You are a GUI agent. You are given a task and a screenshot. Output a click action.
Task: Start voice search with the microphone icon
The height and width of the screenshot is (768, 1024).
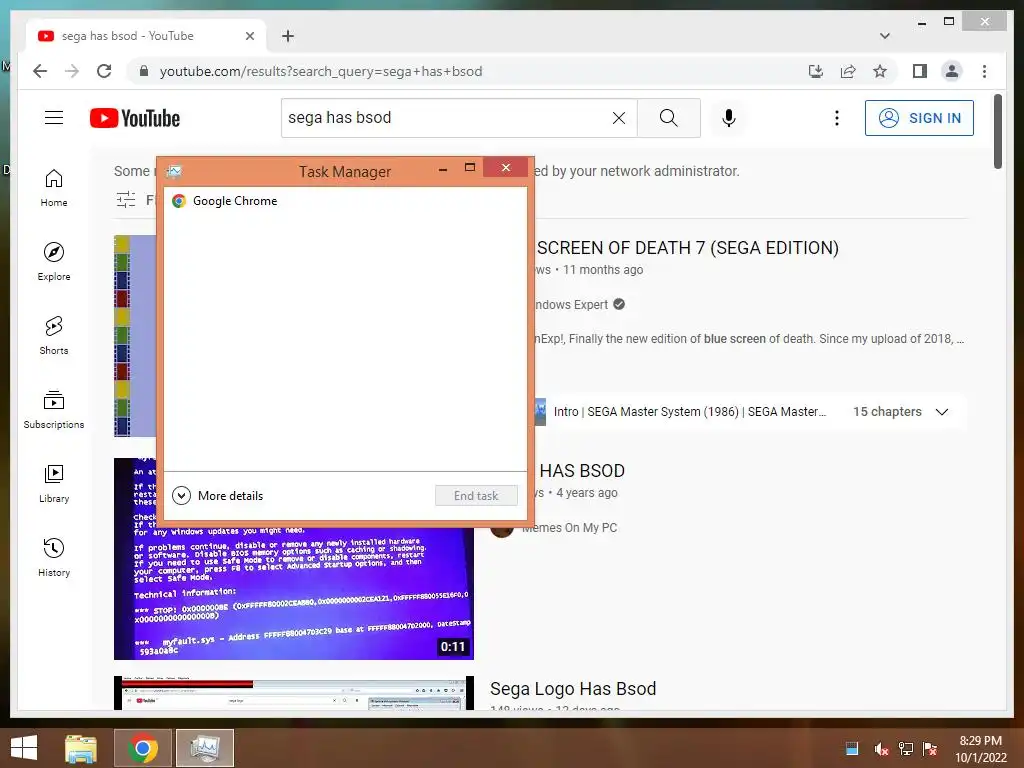729,118
